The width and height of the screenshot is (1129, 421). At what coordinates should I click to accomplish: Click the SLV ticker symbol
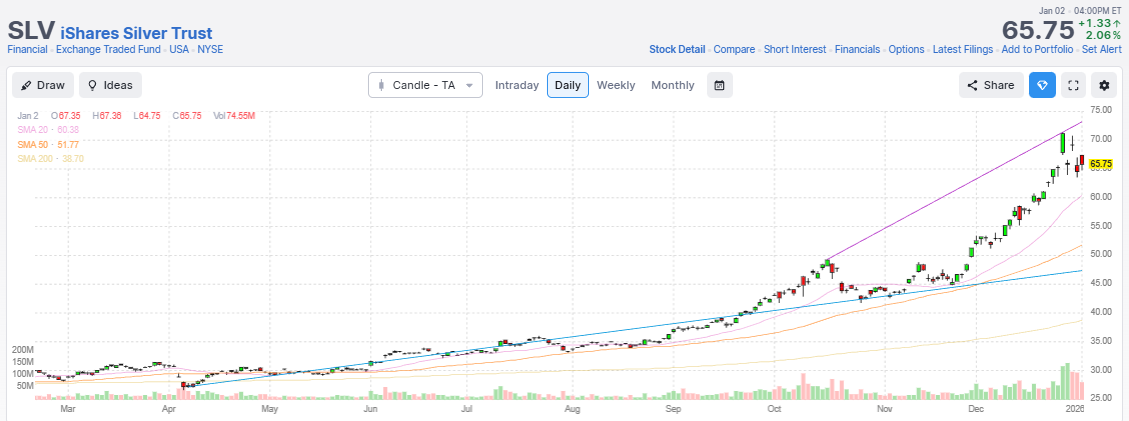(31, 32)
